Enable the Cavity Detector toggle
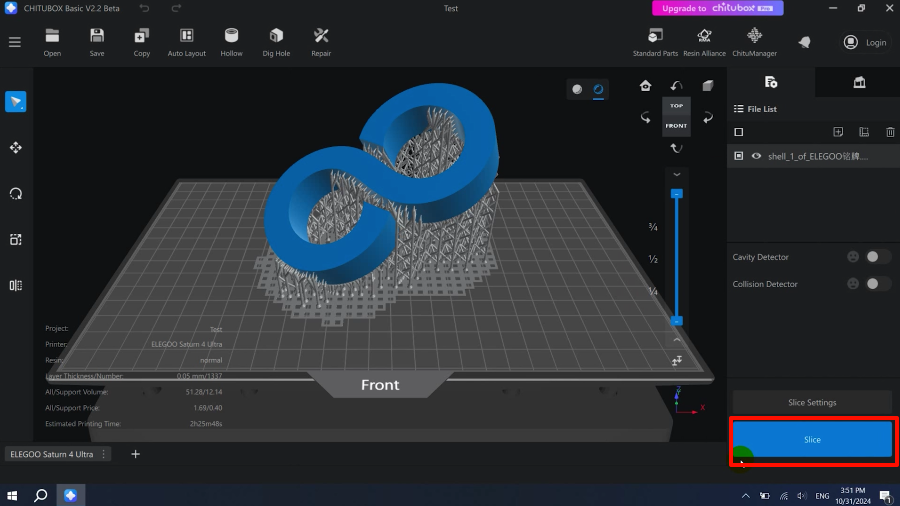Image resolution: width=900 pixels, height=506 pixels. (877, 257)
